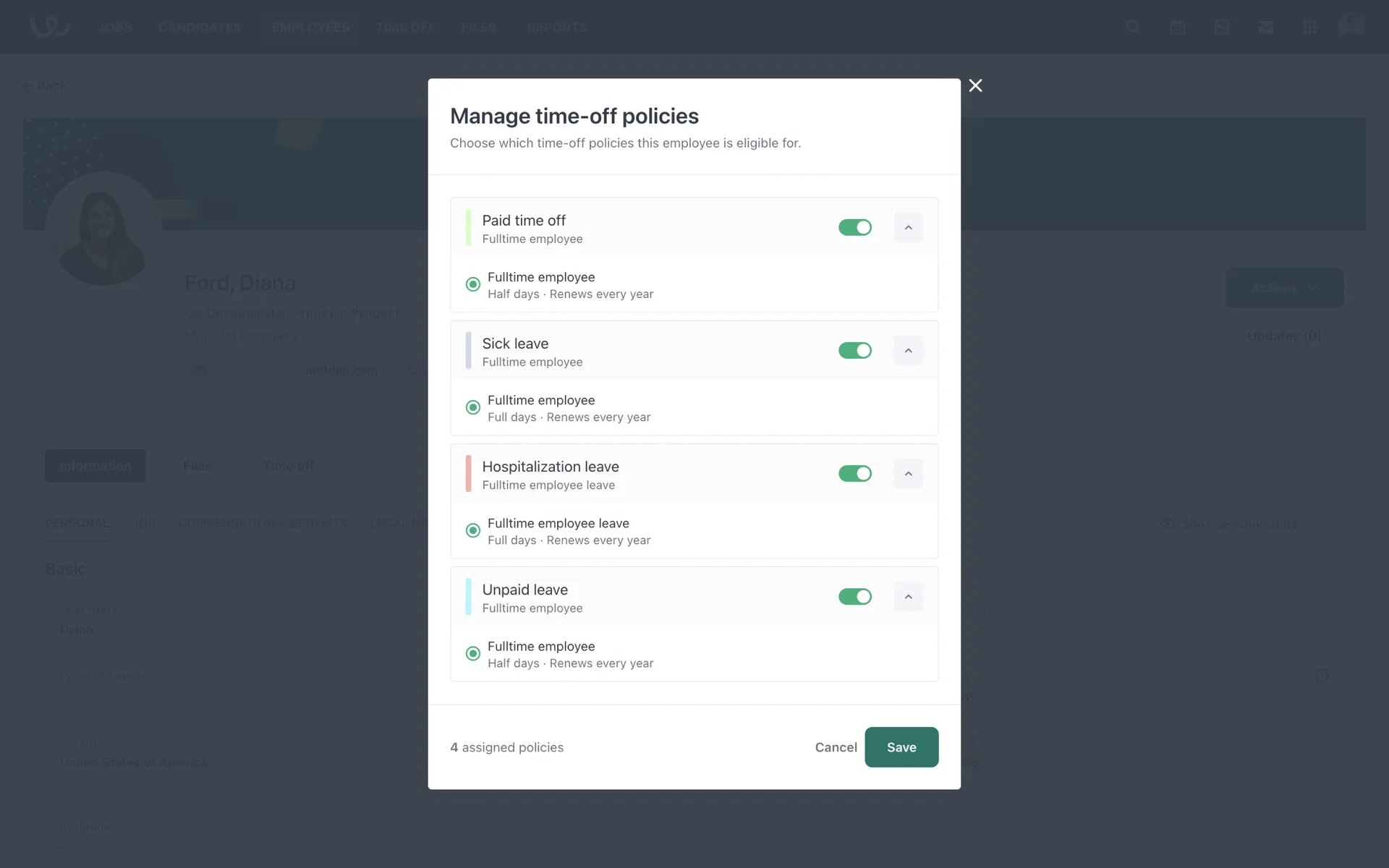Select Fulltime employee radio under Unpaid leave
This screenshot has height=868, width=1389.
pos(473,653)
